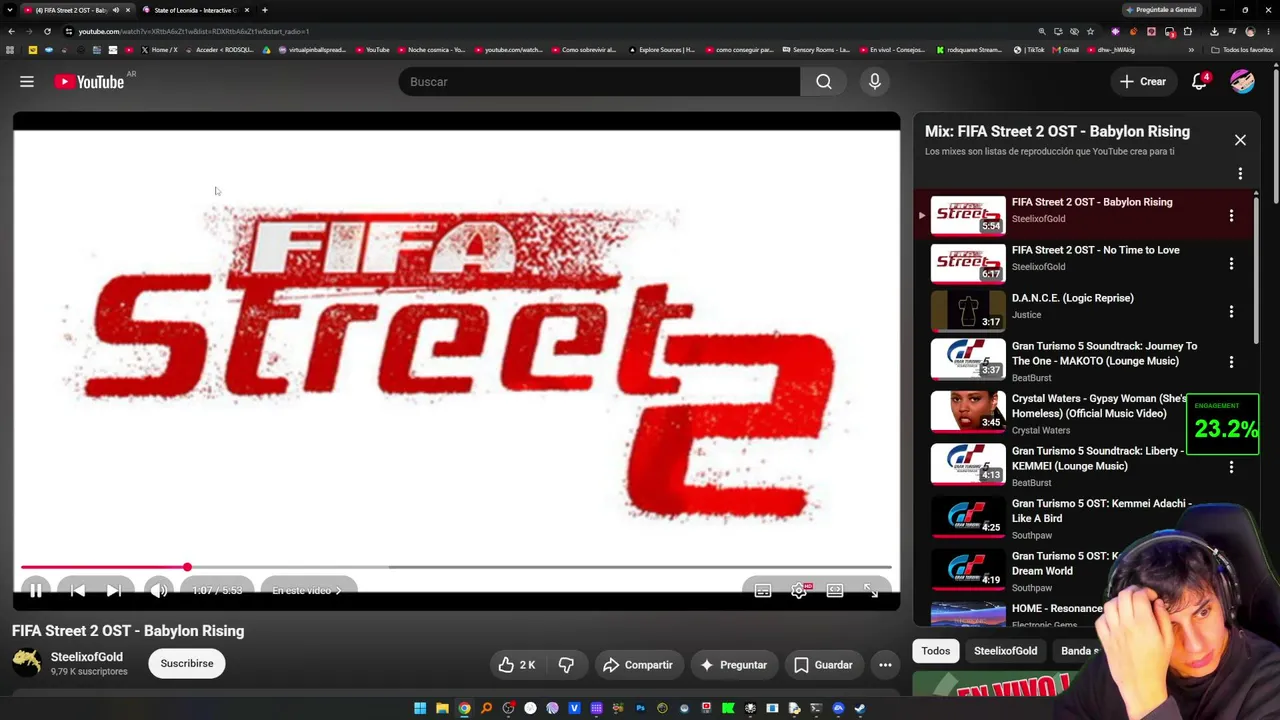Pause the video

(35, 591)
